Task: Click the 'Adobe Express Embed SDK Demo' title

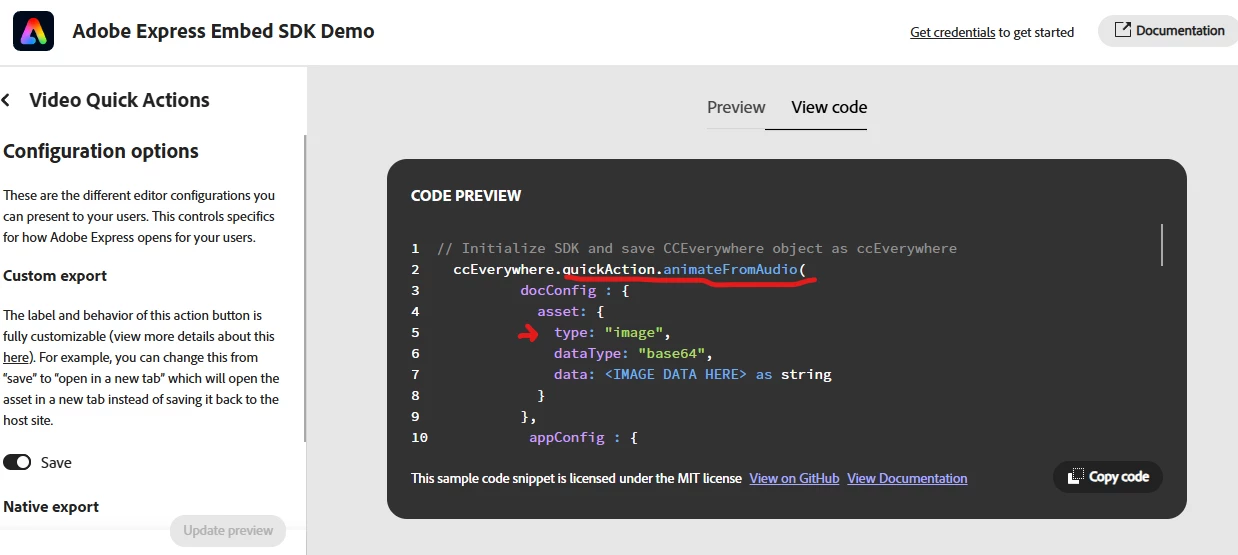Action: coord(223,31)
